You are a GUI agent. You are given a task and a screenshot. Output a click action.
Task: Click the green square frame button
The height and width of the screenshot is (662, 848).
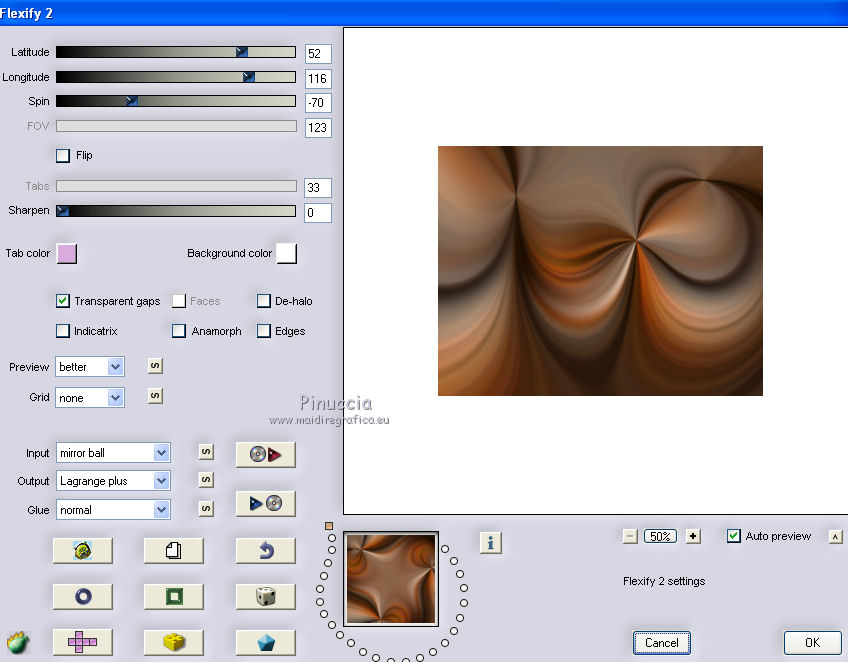[174, 597]
